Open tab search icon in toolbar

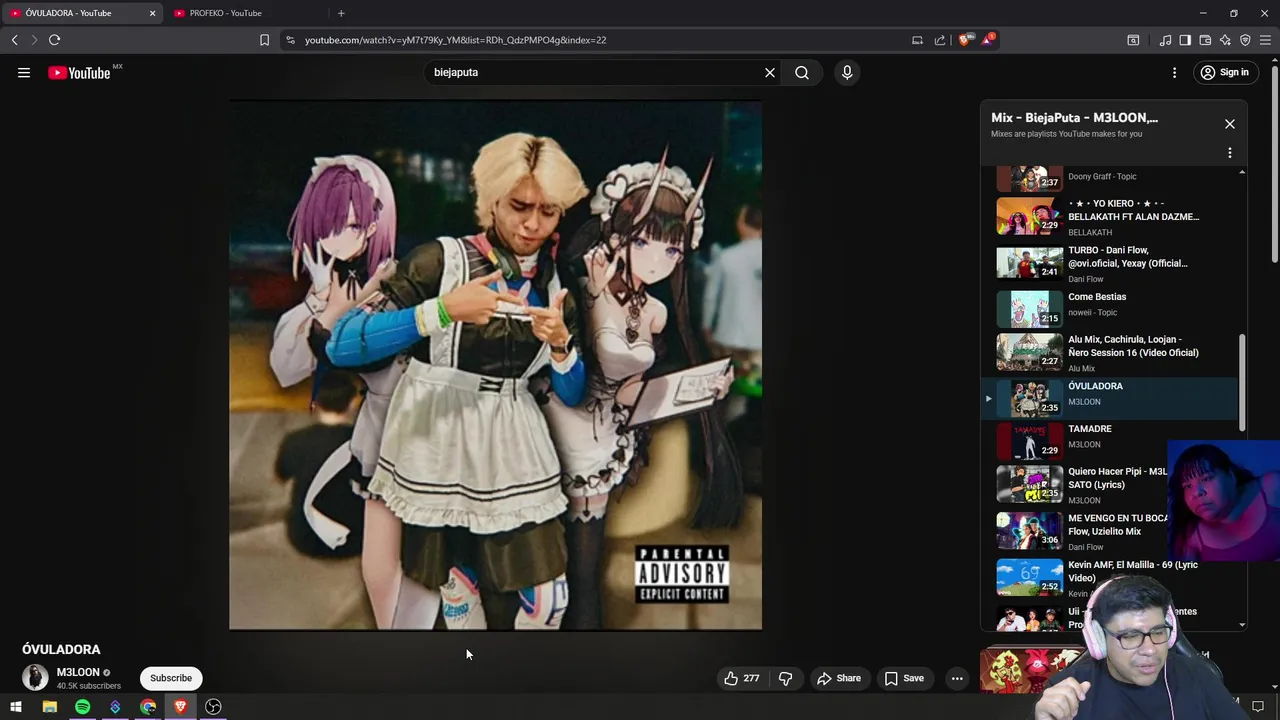click(x=1133, y=40)
